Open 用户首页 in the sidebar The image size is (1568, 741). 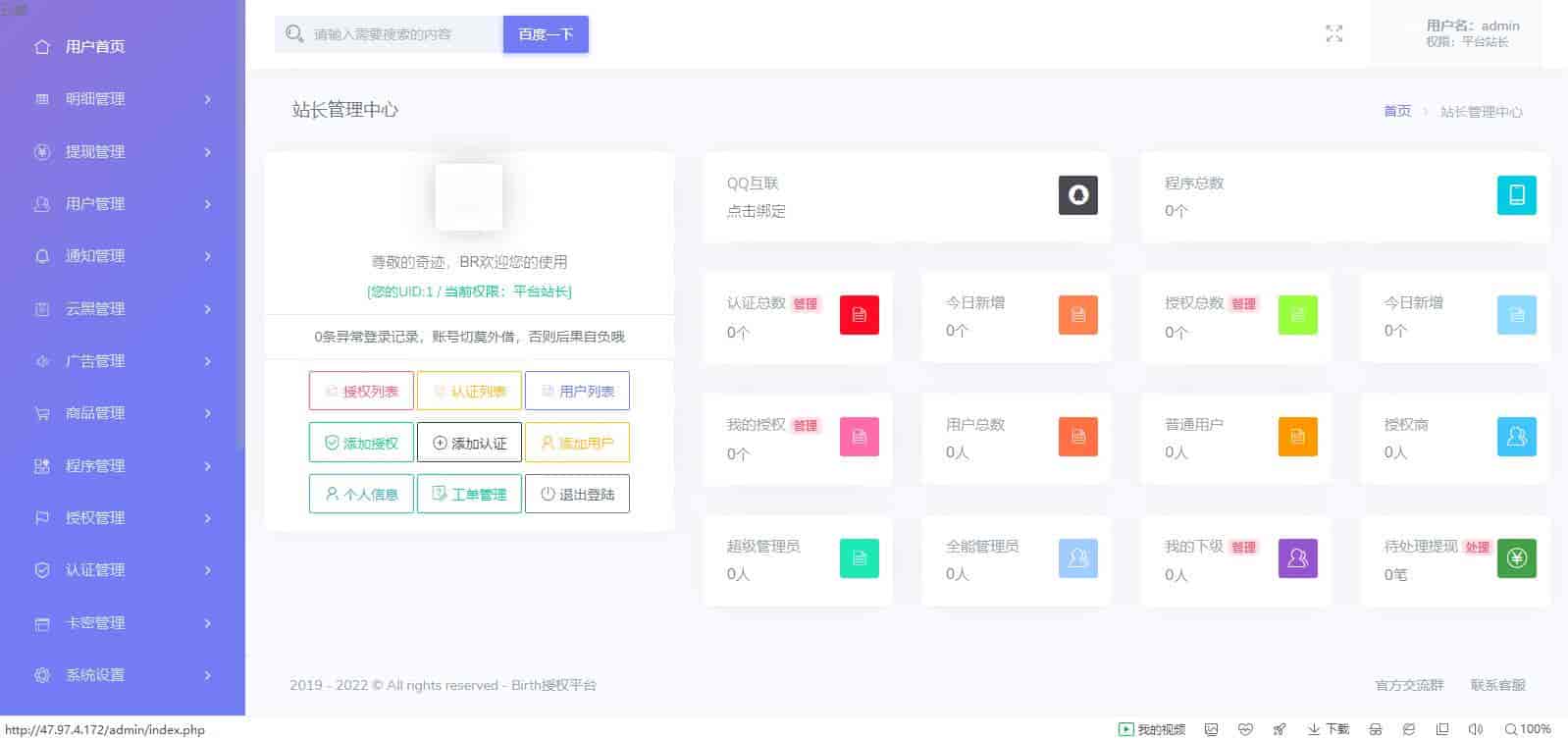pyautogui.click(x=95, y=46)
